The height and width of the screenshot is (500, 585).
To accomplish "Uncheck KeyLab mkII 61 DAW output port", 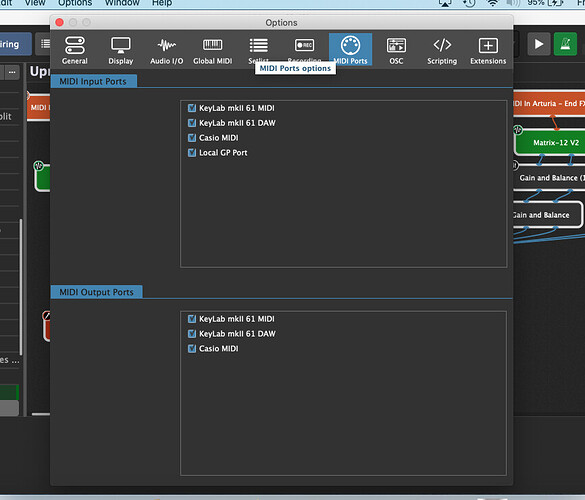I will point(192,334).
